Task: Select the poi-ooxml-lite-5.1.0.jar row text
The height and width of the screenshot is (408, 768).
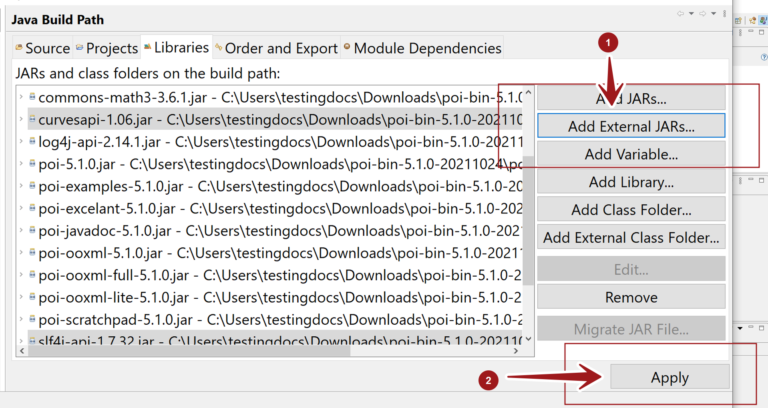Action: point(280,297)
